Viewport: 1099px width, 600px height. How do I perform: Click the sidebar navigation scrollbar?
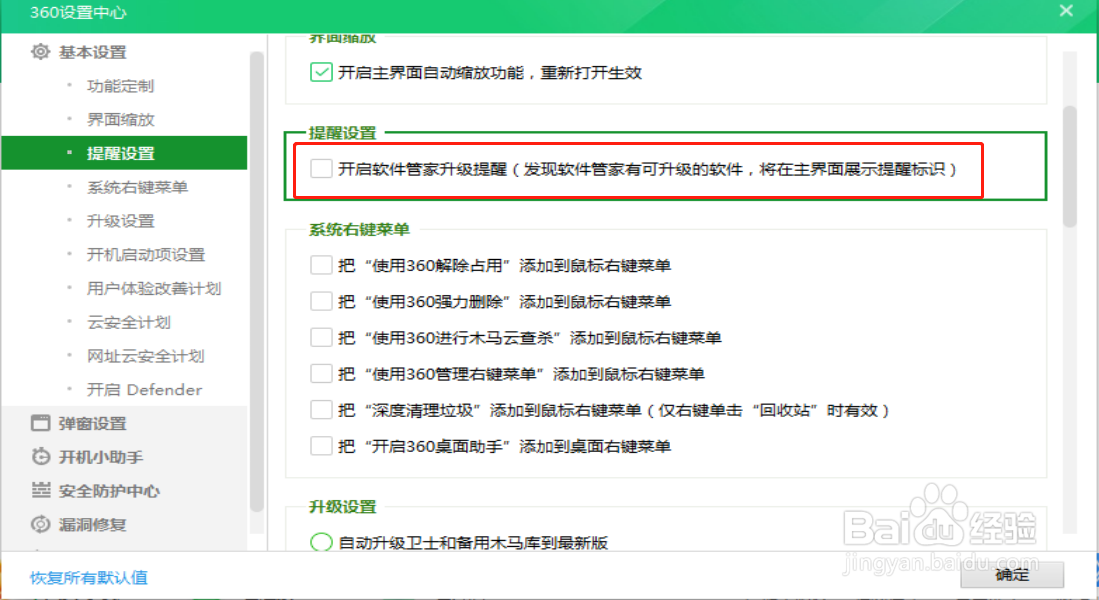pyautogui.click(x=257, y=280)
